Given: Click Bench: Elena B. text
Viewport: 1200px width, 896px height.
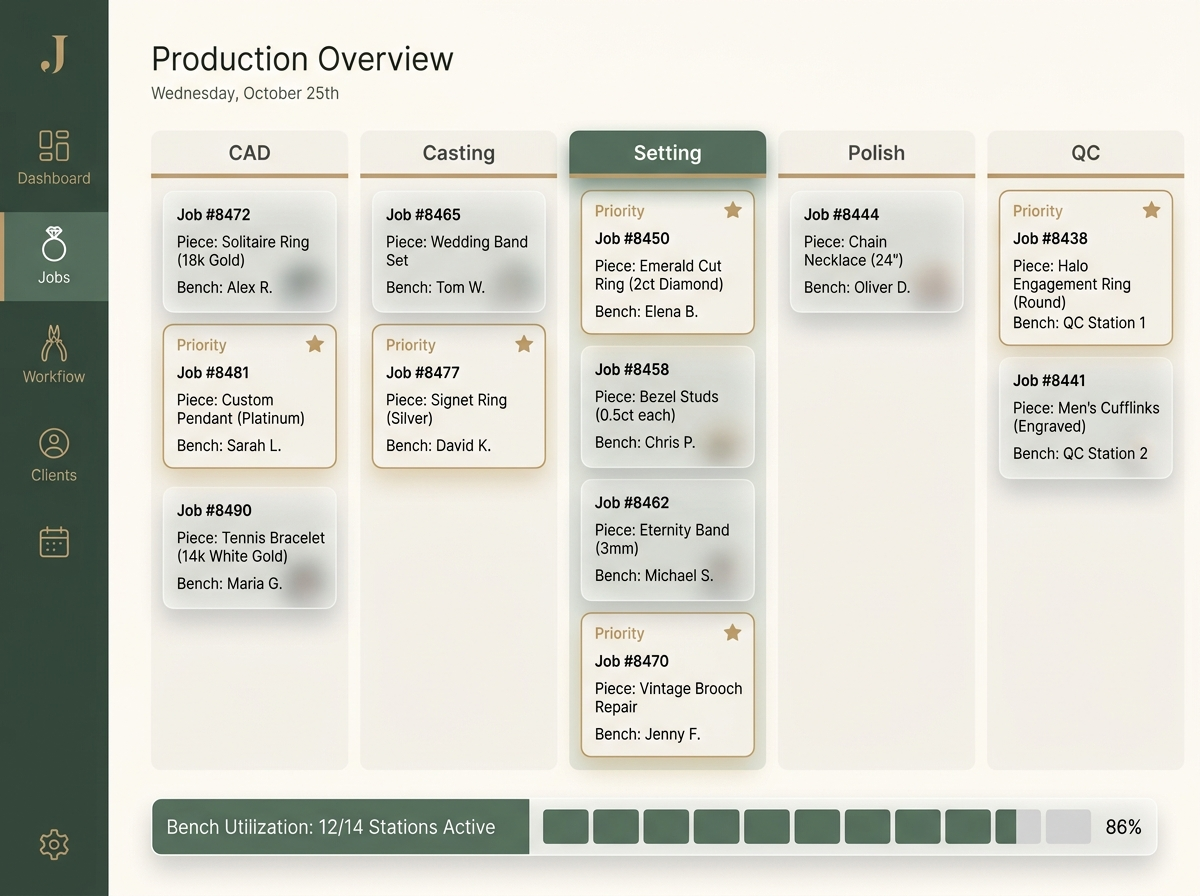Looking at the screenshot, I should coord(647,311).
